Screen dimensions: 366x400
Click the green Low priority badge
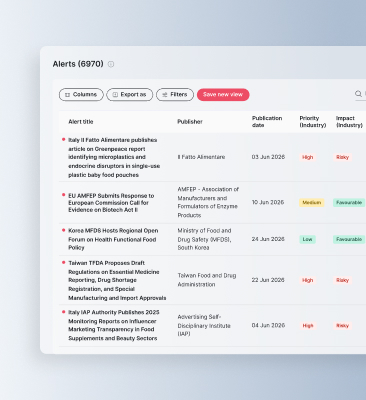[307, 239]
